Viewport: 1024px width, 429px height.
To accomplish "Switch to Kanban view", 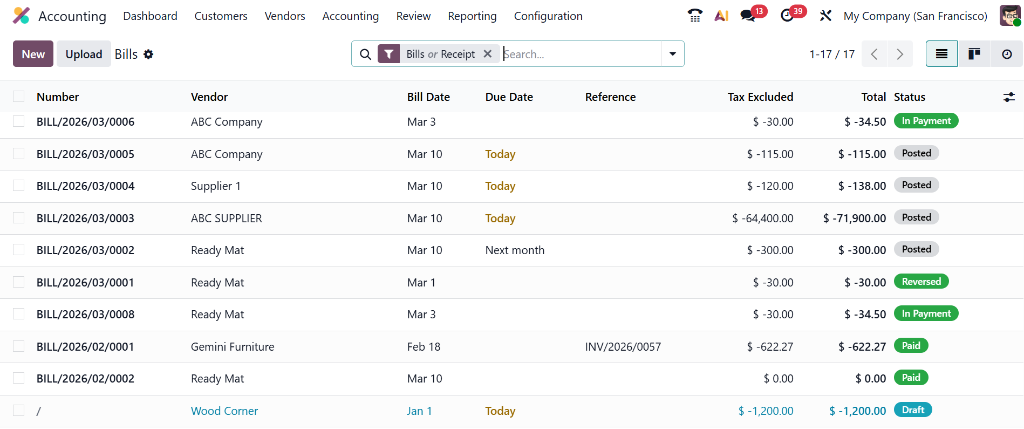I will coord(973,54).
